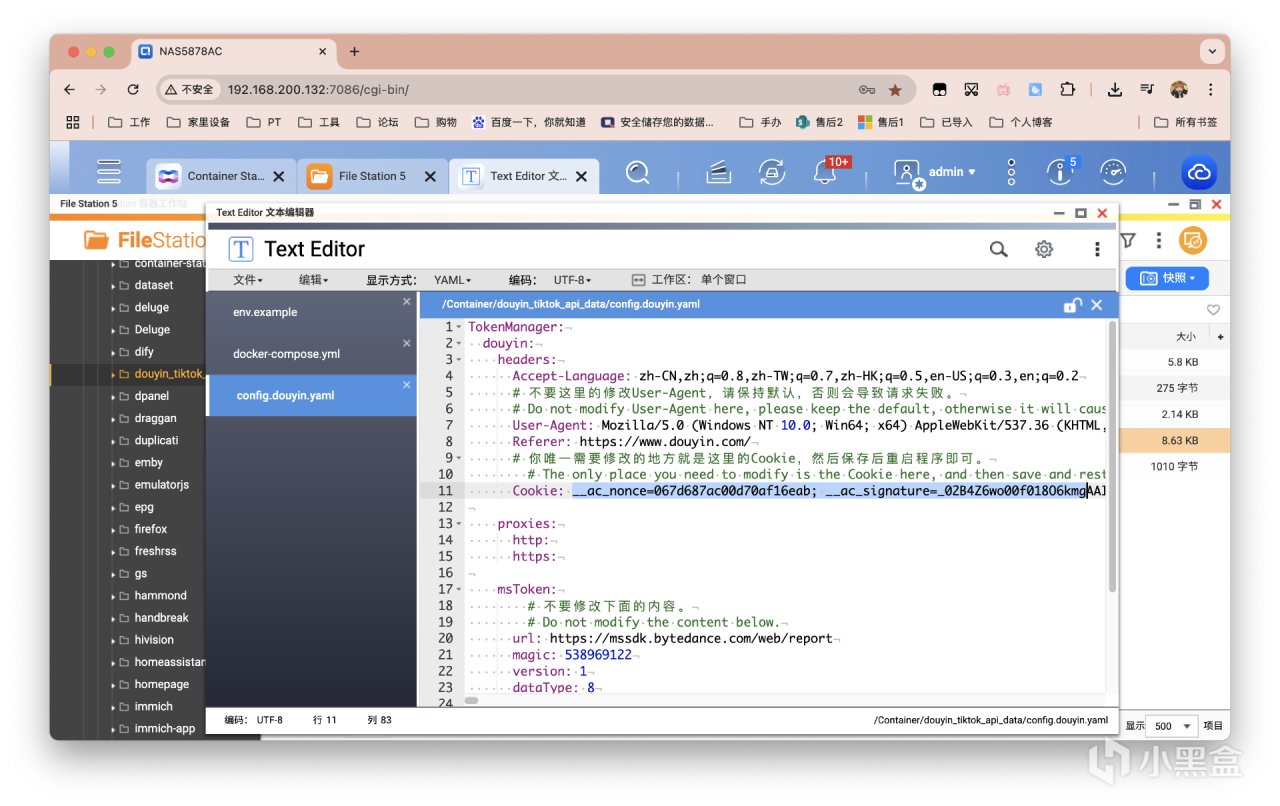The height and width of the screenshot is (806, 1280).
Task: Open the system info icon with badge 5
Action: 1060,172
